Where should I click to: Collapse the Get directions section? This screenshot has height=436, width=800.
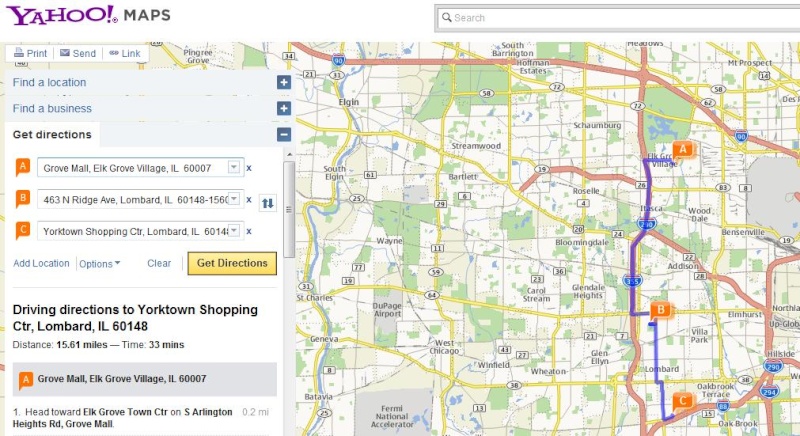[x=284, y=134]
